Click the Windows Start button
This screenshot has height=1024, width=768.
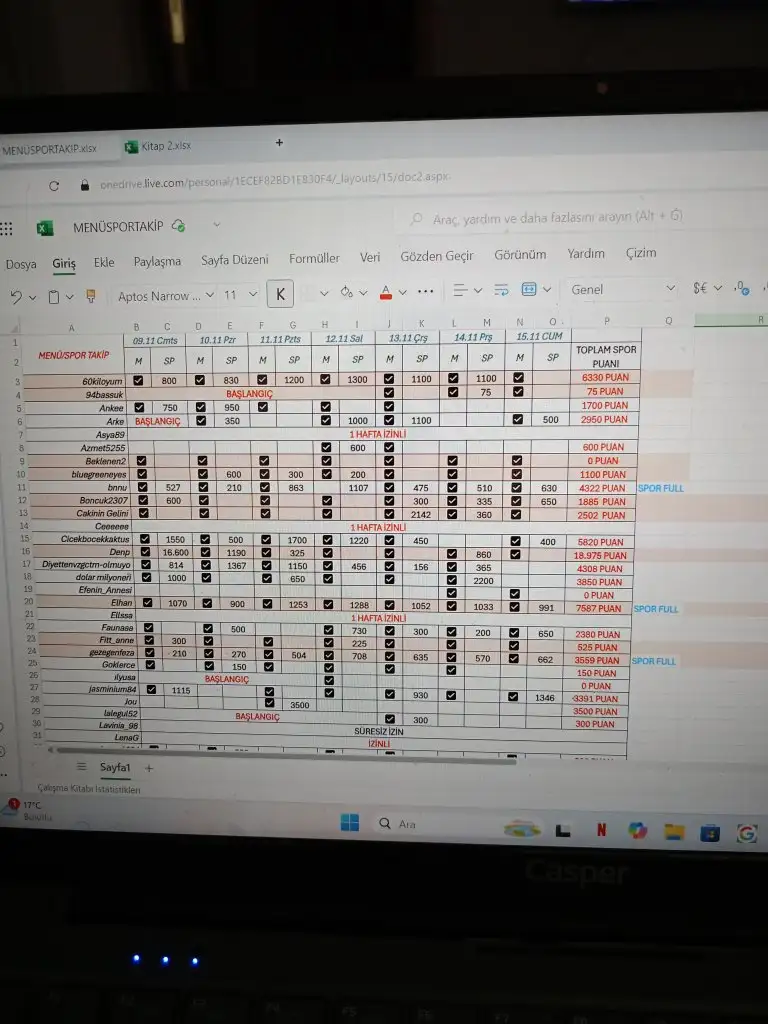(x=349, y=823)
